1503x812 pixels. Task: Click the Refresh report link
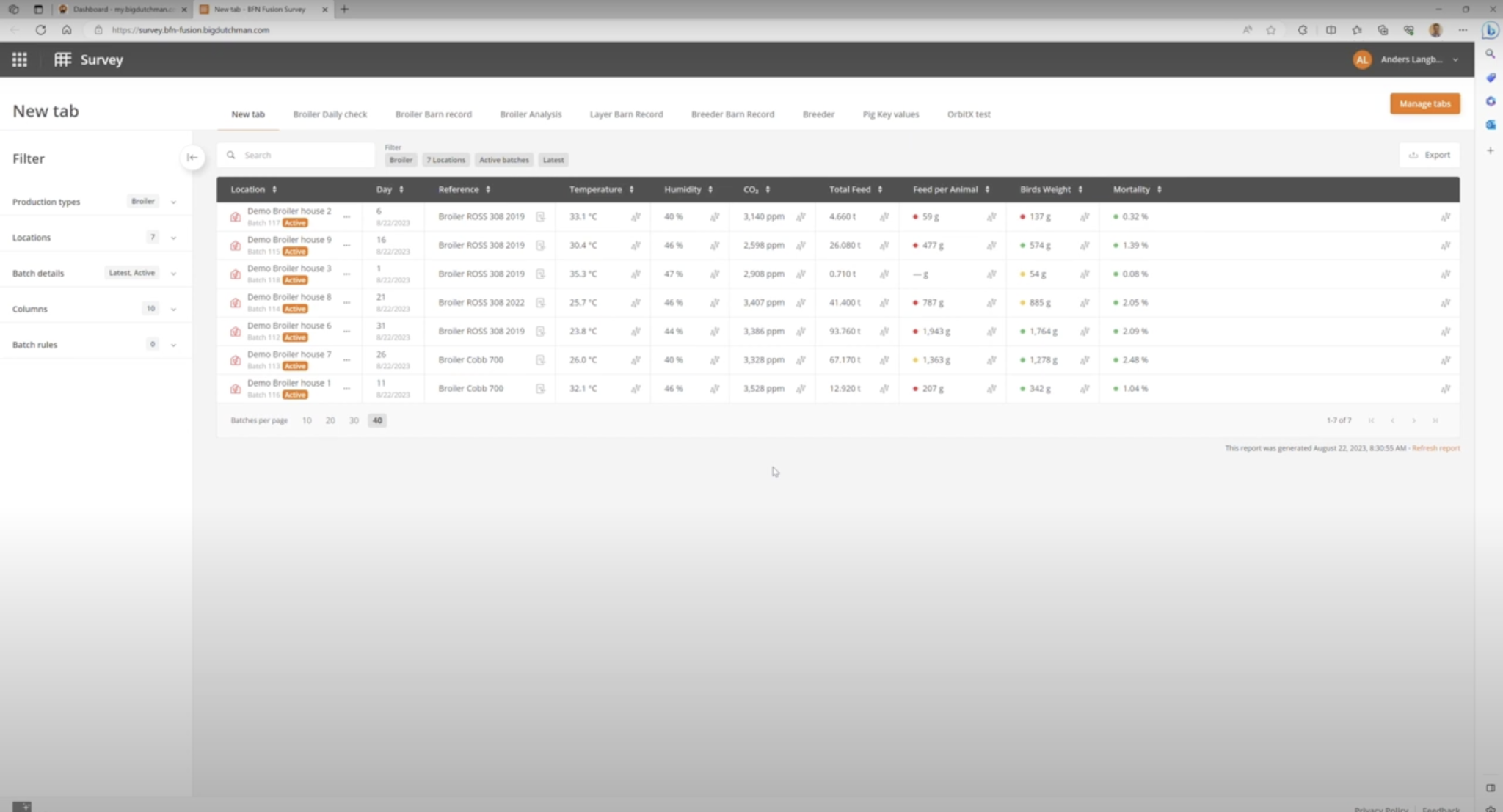[x=1435, y=448]
